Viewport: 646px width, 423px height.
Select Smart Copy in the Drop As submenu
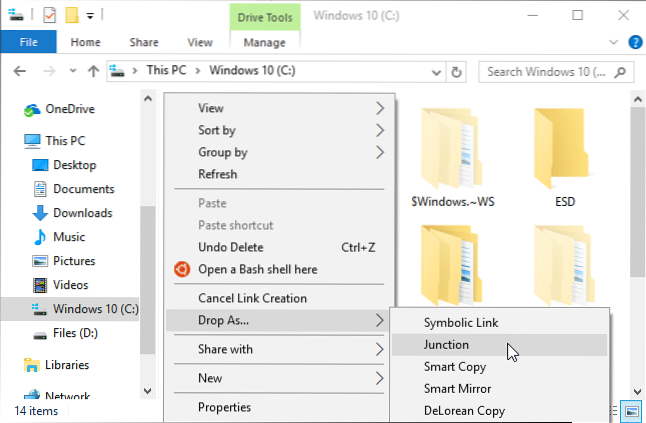tap(499, 367)
